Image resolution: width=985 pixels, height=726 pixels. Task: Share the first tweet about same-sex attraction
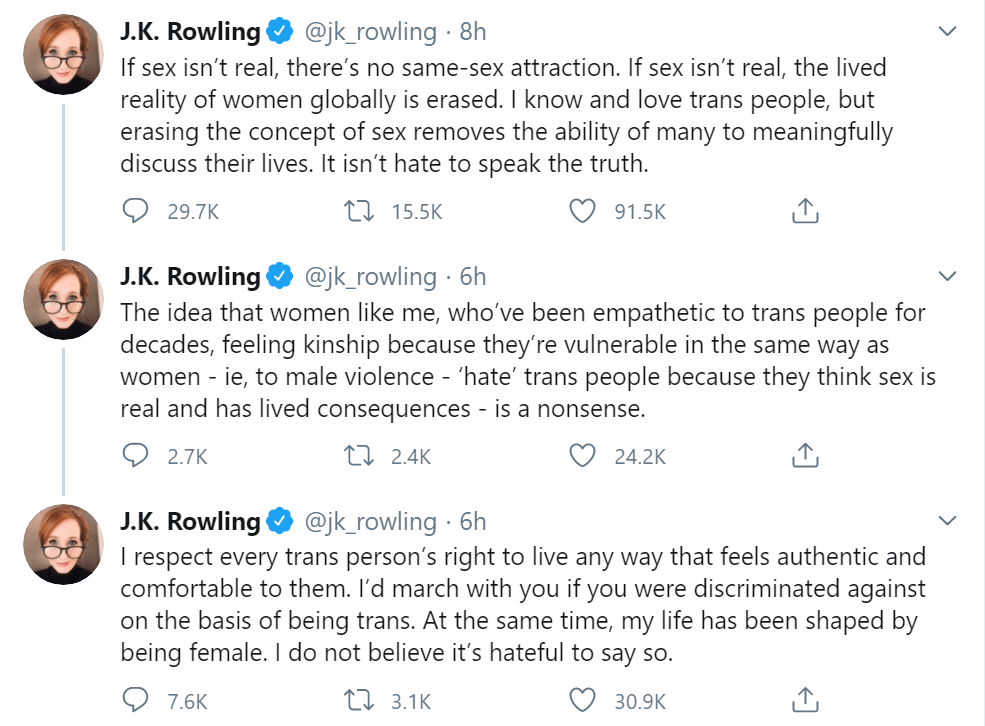pos(805,211)
